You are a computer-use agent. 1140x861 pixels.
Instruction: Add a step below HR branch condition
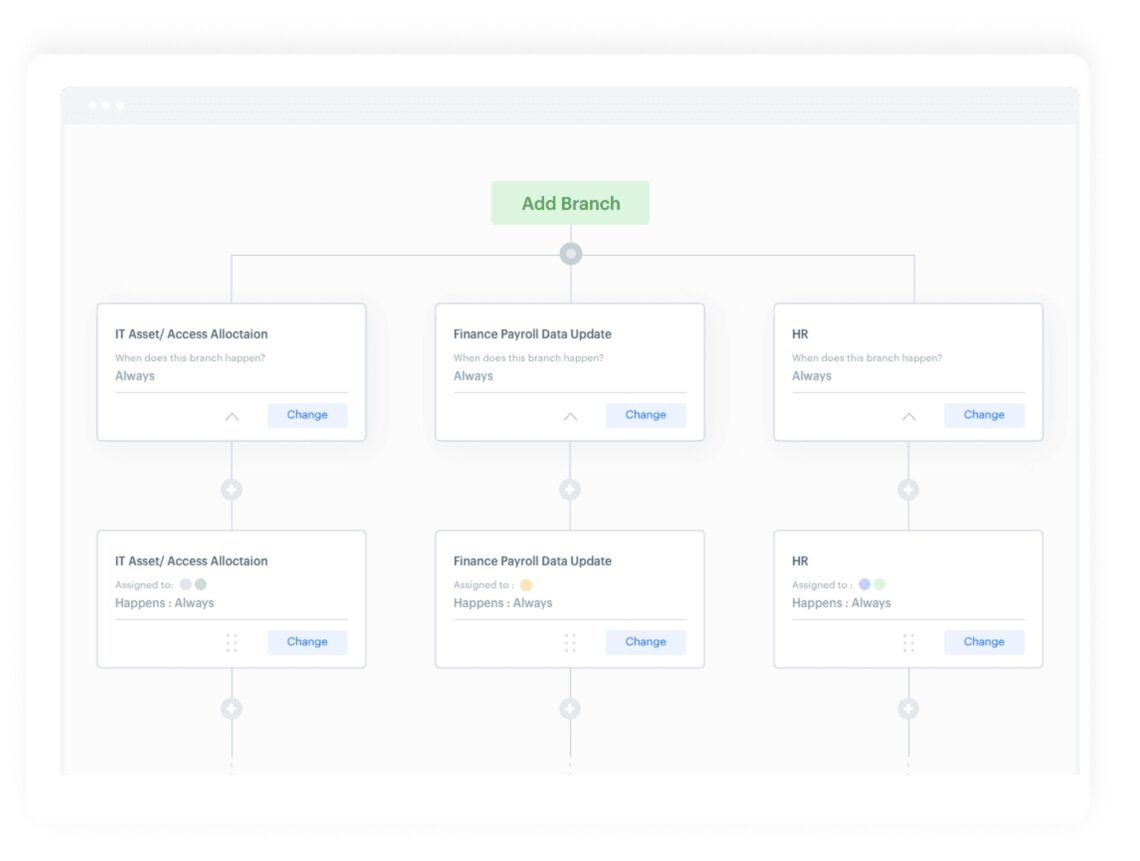tap(908, 490)
